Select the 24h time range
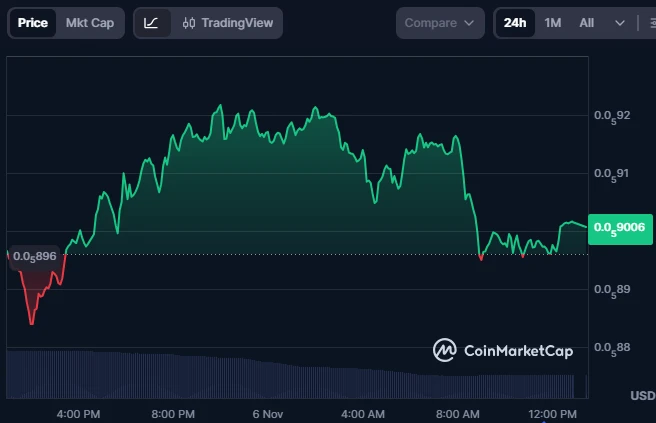Screen dimensions: 656x423 pyautogui.click(x=515, y=23)
